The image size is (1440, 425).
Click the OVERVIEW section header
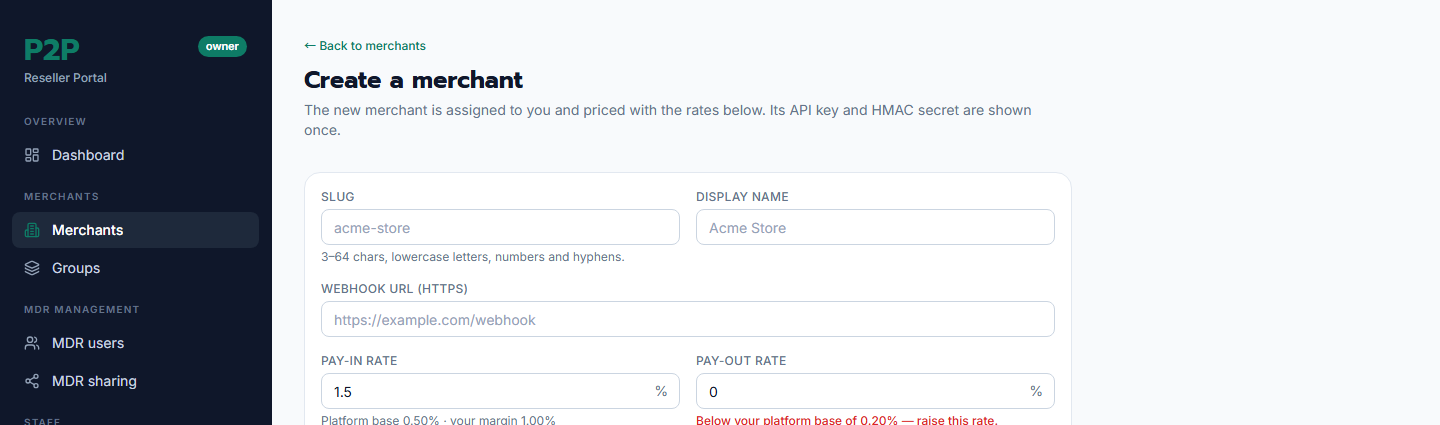coord(55,122)
